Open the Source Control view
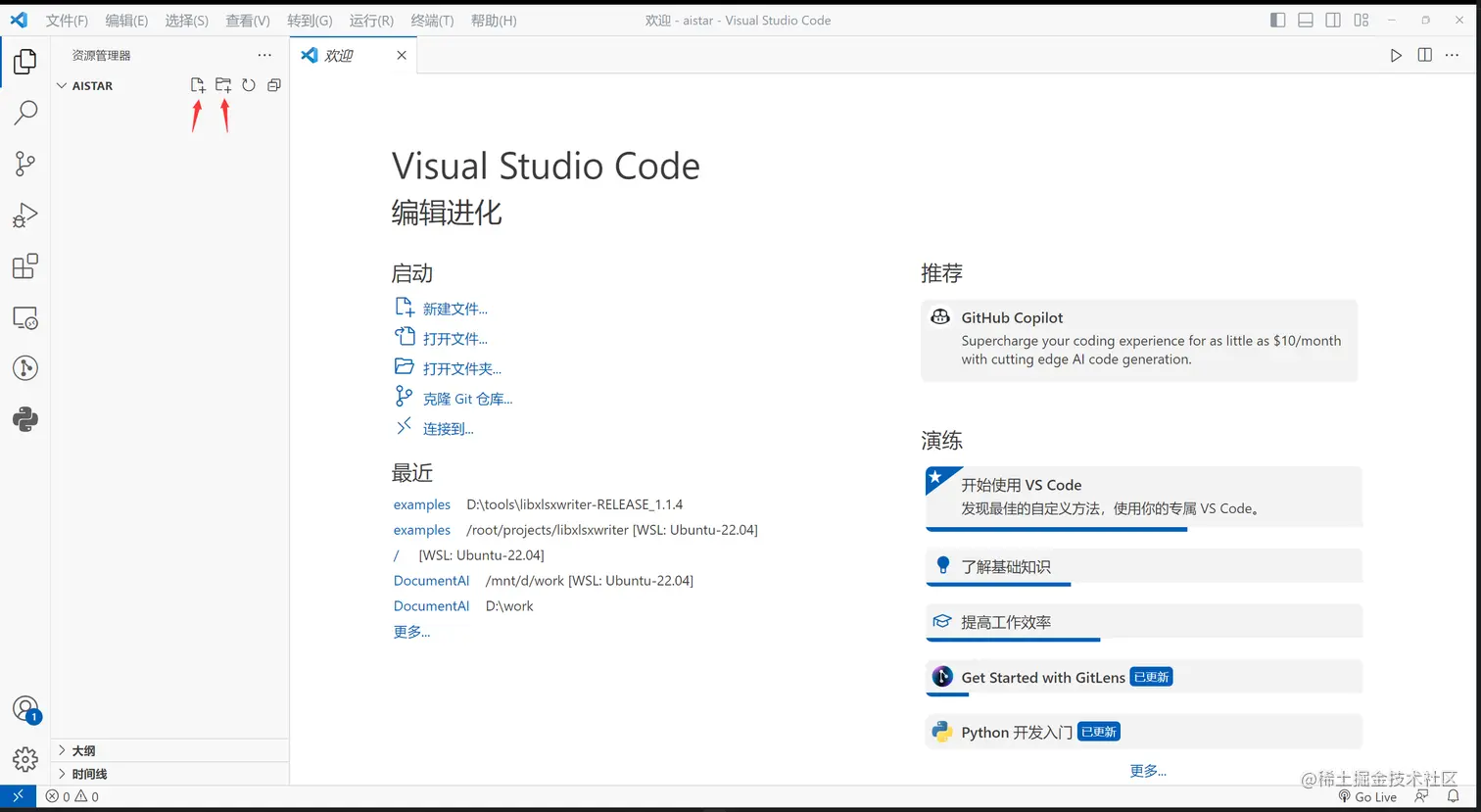This screenshot has height=812, width=1481. (25, 164)
